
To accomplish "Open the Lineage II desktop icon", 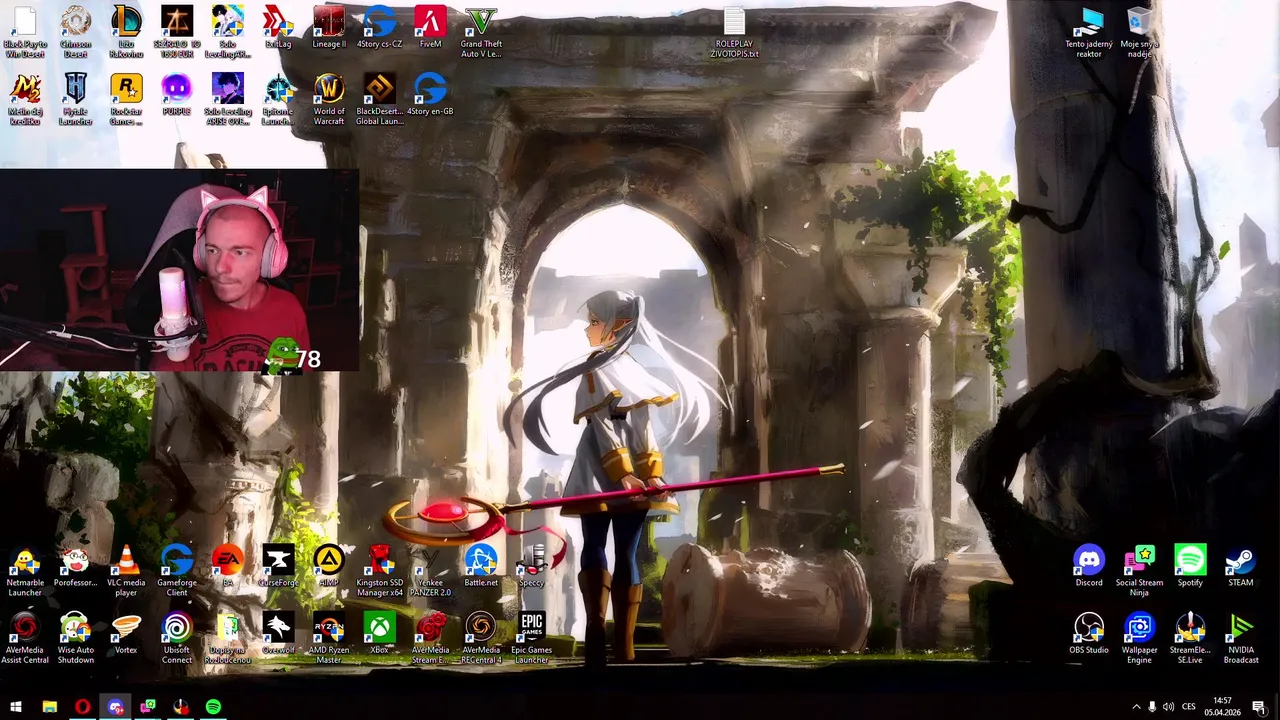I will pos(329,28).
